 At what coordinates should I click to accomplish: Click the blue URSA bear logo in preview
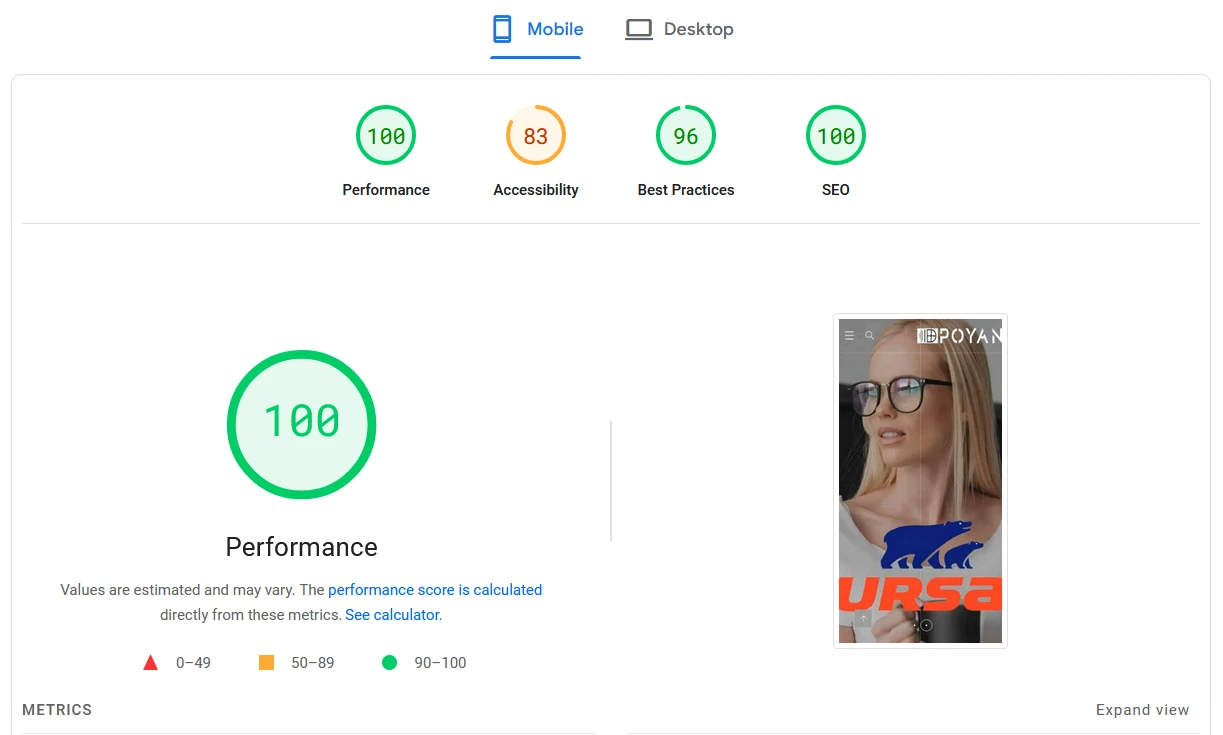932,546
